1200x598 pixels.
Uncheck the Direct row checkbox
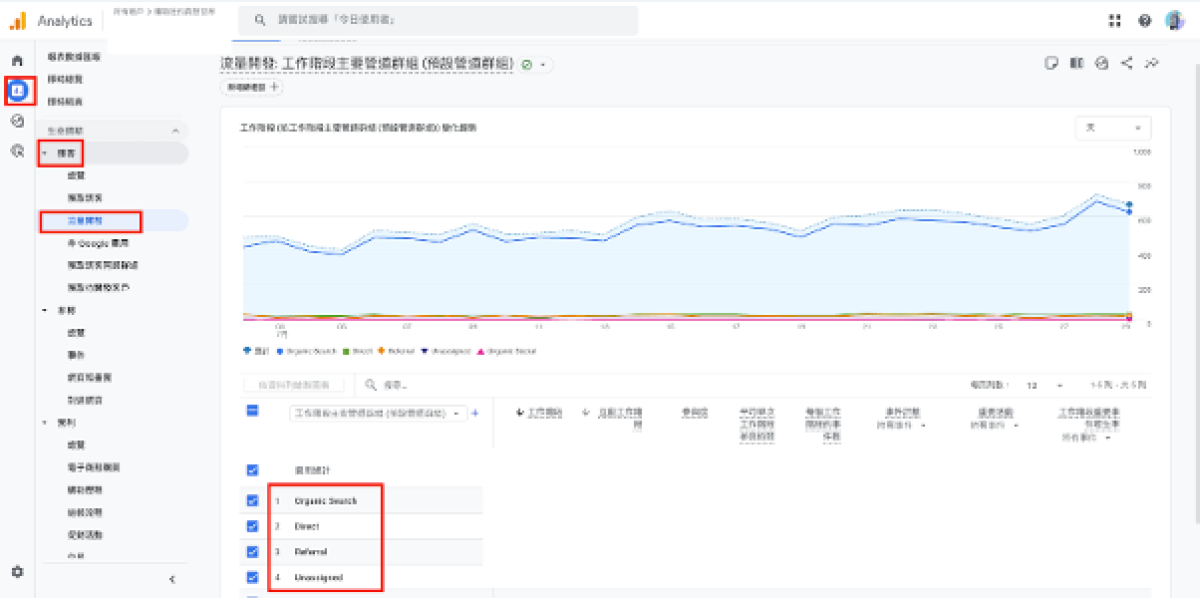[x=252, y=526]
